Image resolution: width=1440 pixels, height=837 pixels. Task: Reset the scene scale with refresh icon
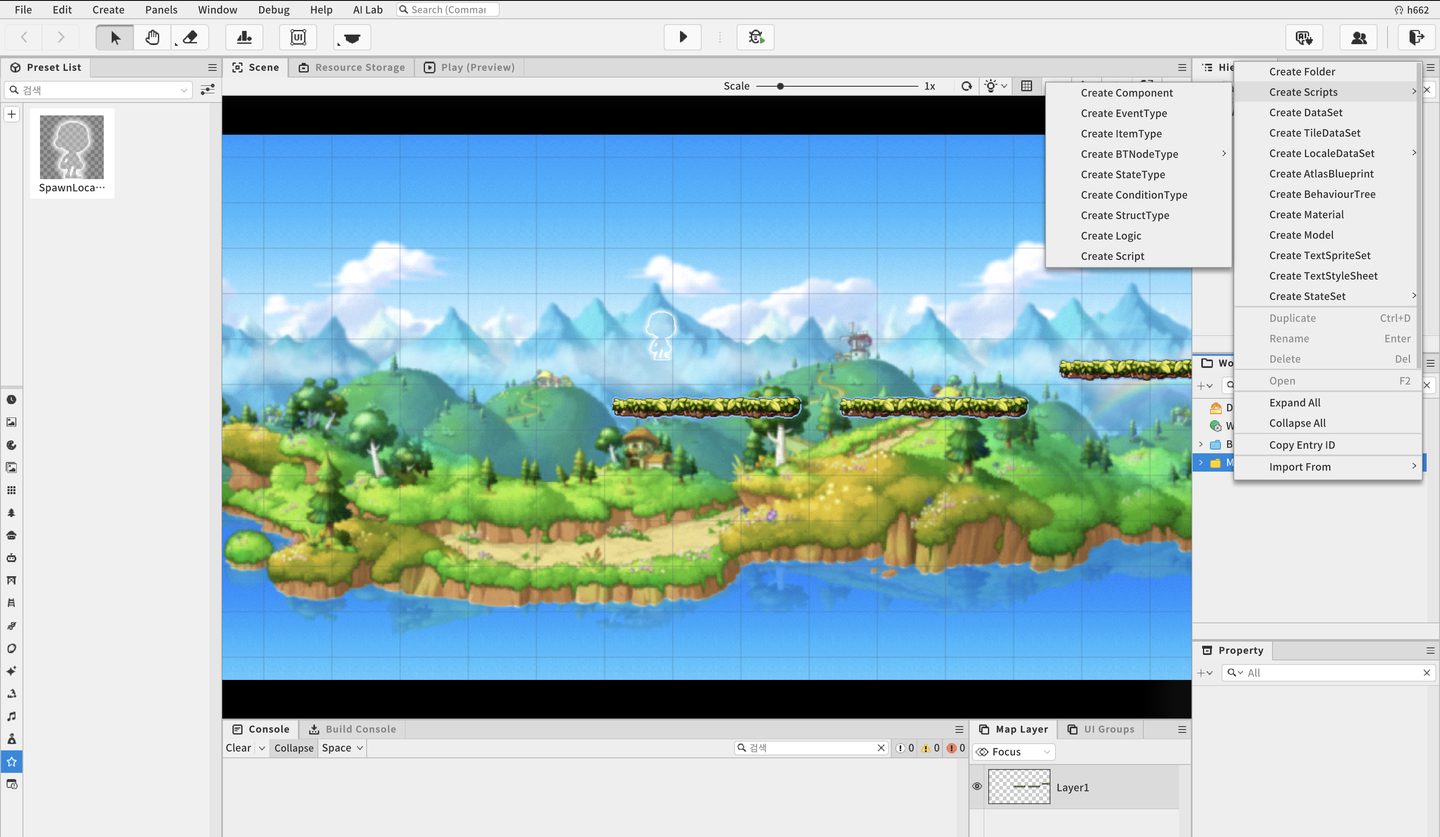tap(966, 86)
